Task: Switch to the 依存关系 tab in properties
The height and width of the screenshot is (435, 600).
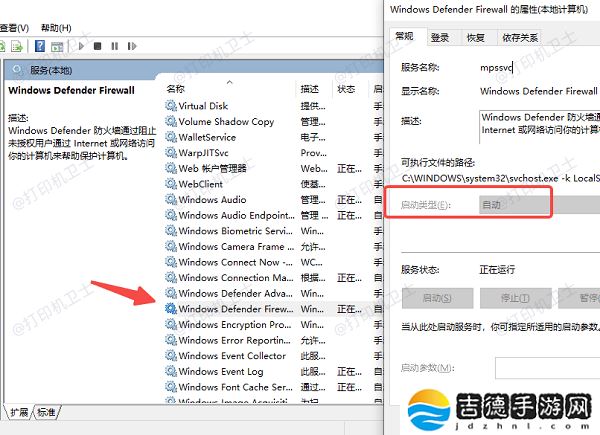Action: click(520, 38)
